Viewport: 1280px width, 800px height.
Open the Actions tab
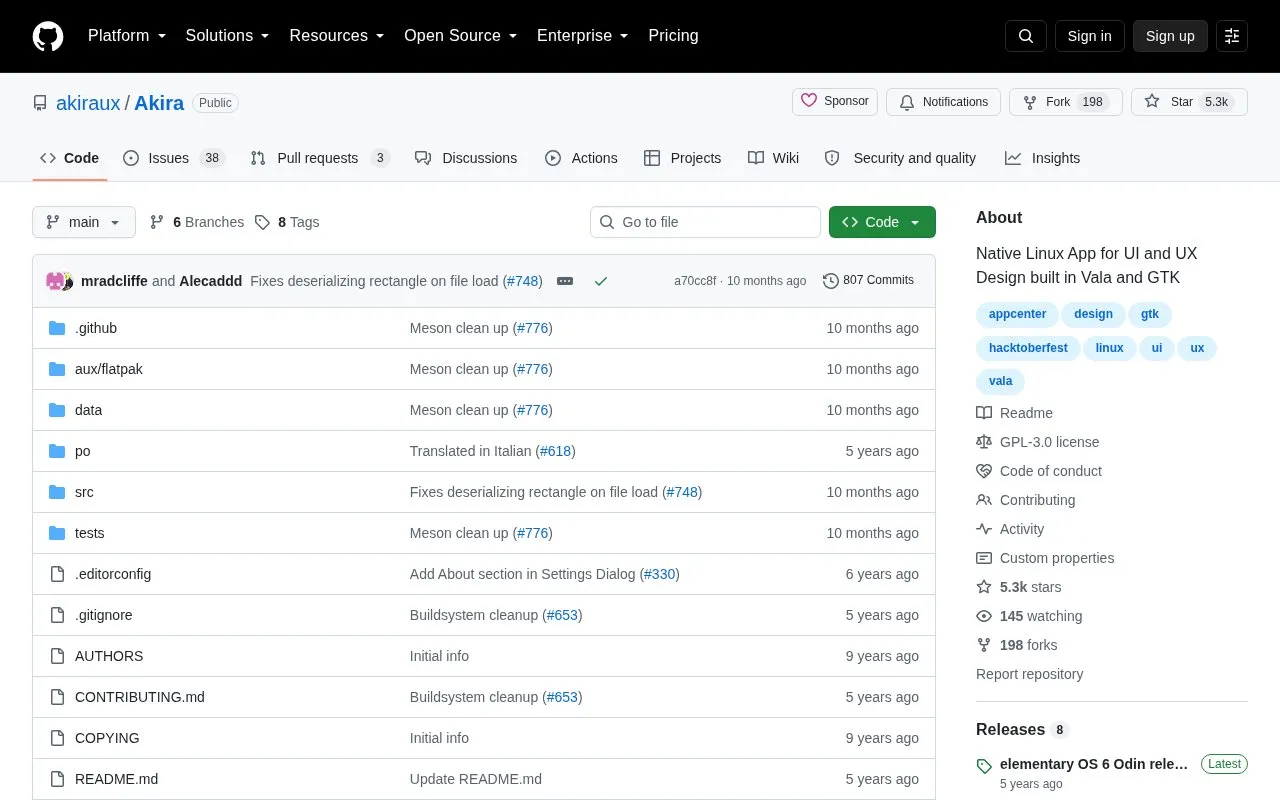[581, 158]
